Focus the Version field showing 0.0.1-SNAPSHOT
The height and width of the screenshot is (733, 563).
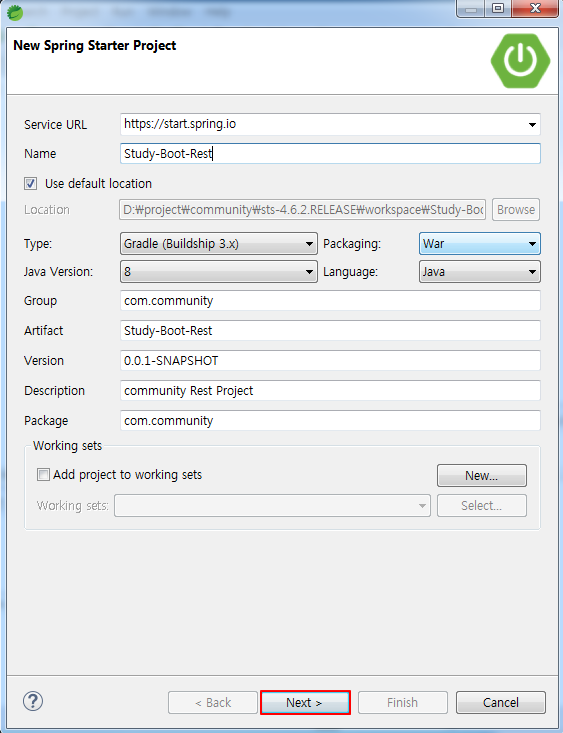[x=330, y=360]
